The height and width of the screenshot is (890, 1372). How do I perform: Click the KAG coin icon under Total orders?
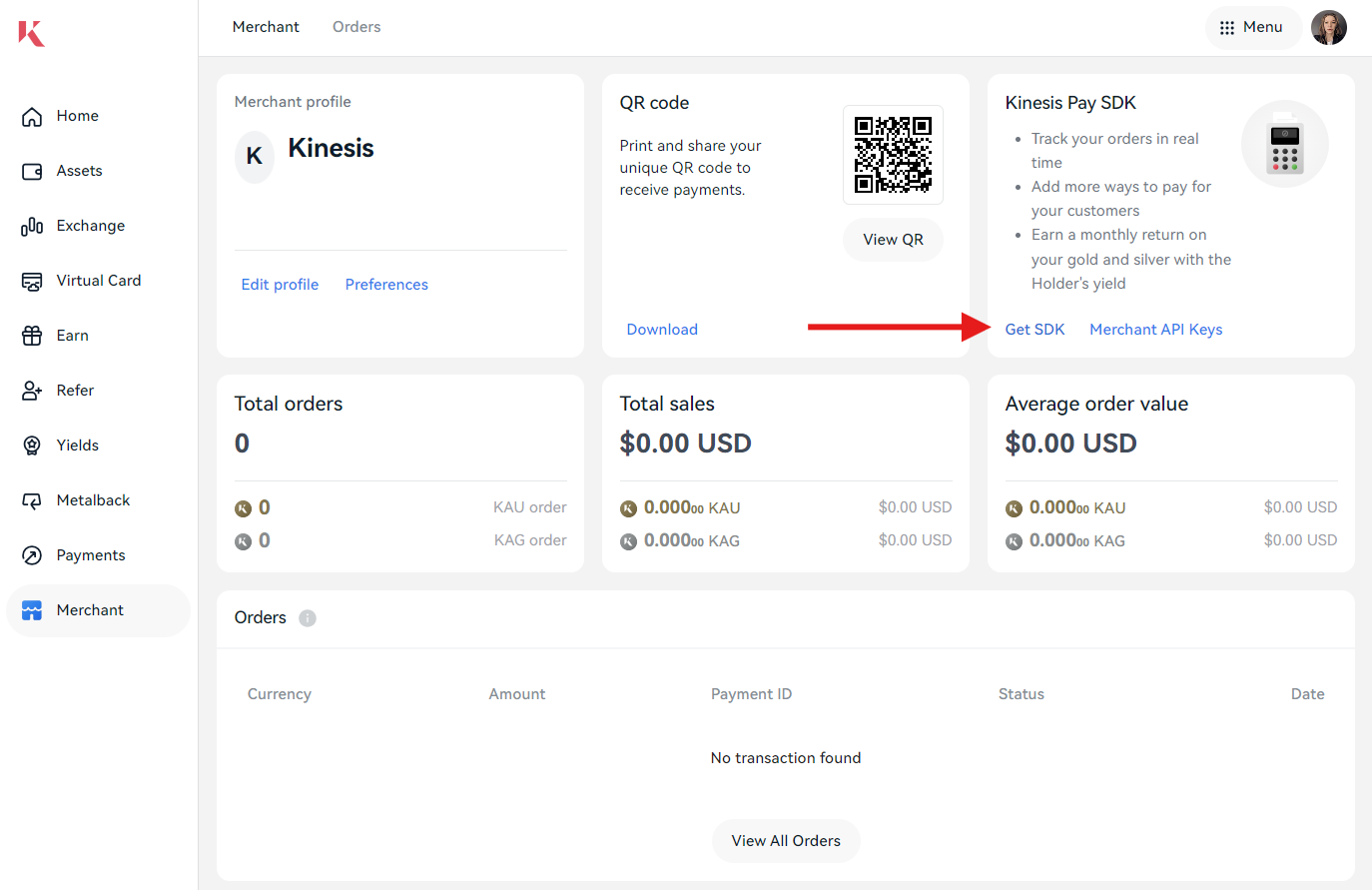pos(243,541)
